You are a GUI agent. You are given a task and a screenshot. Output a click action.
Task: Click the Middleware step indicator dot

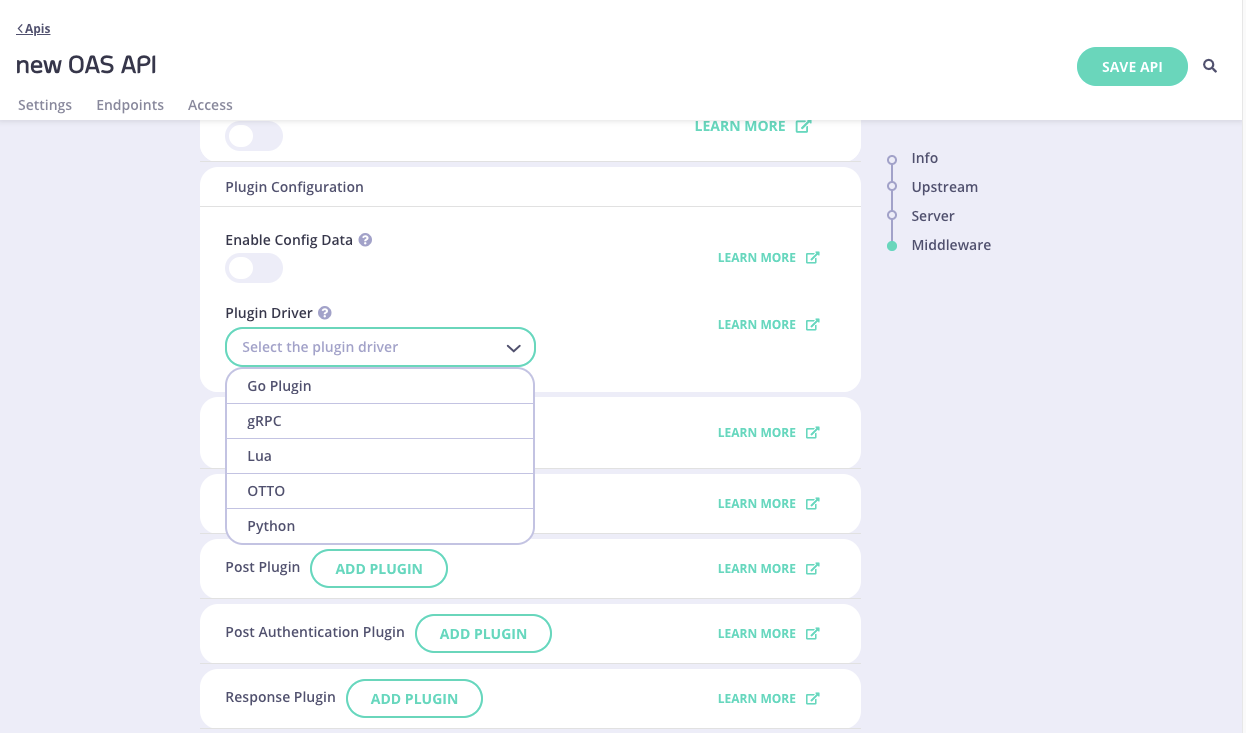[891, 245]
